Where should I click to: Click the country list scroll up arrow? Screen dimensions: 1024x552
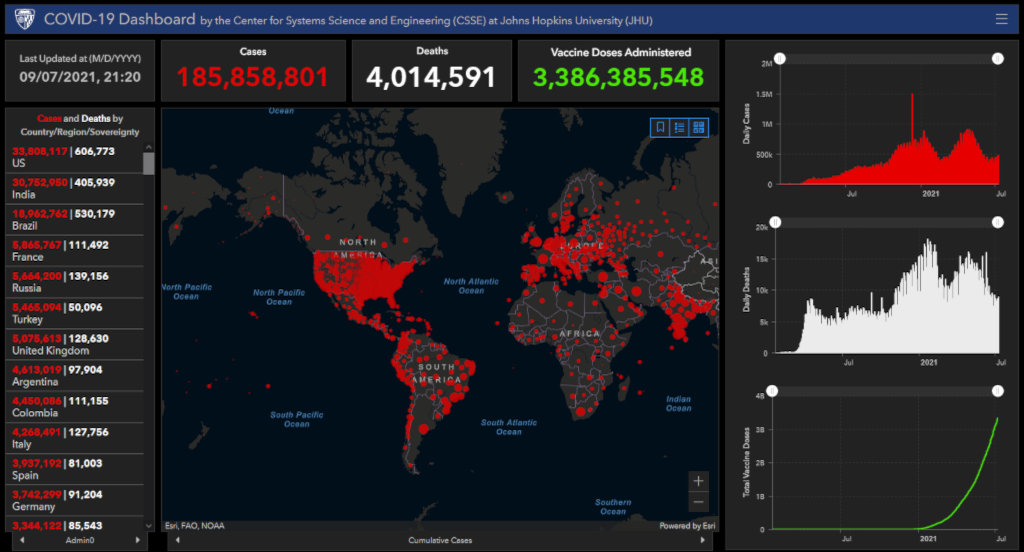tap(149, 147)
